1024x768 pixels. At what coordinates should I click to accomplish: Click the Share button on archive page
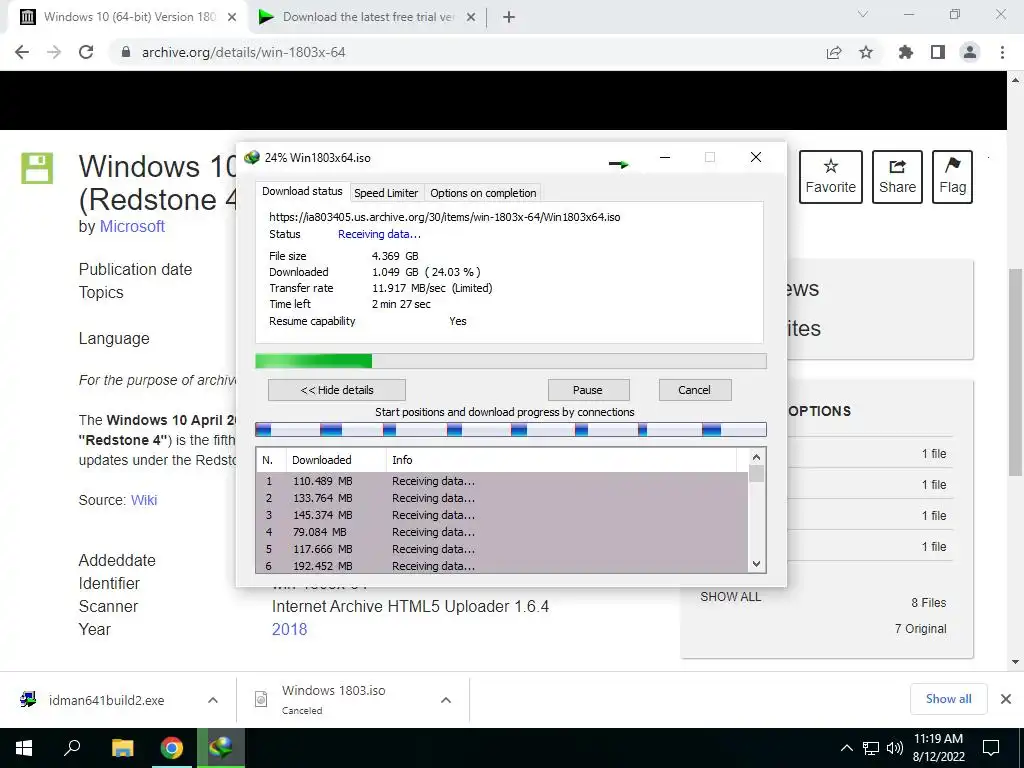pos(897,177)
